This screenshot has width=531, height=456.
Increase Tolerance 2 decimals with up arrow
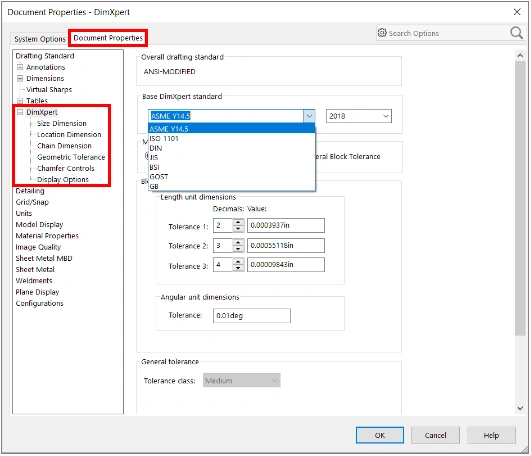(x=238, y=242)
